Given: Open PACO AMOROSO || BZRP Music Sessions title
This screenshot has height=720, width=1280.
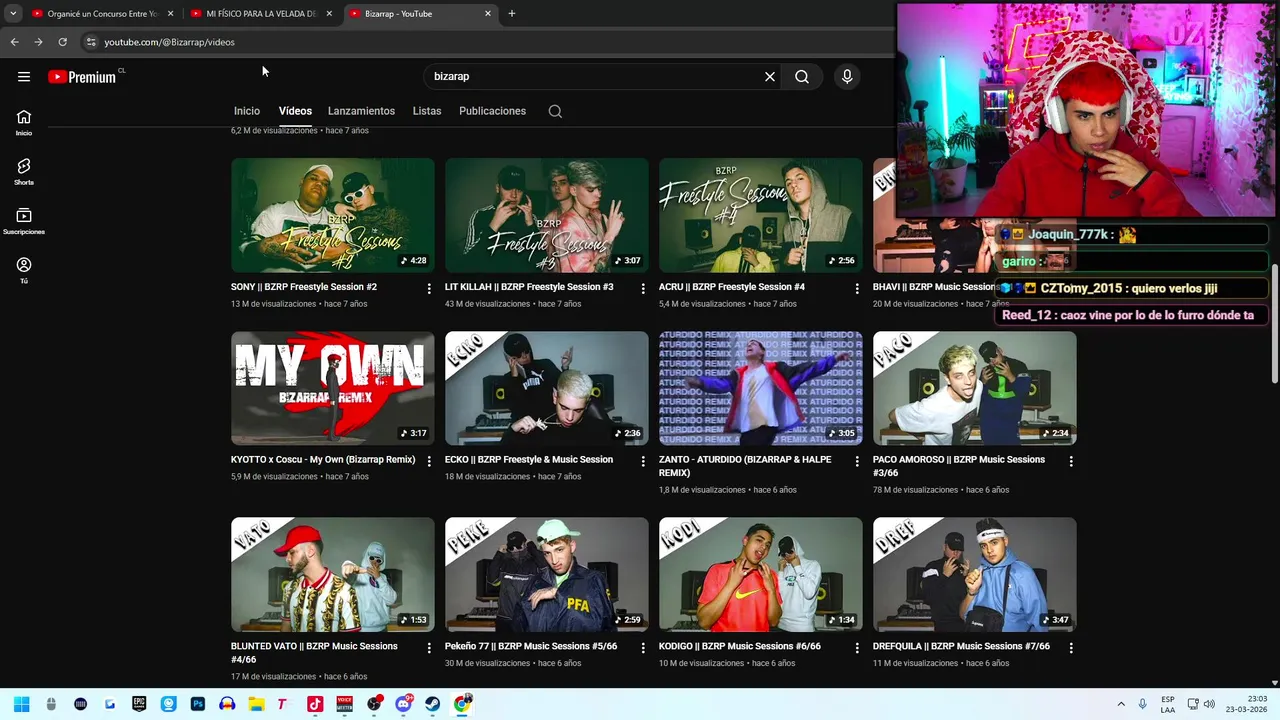Looking at the screenshot, I should (x=959, y=466).
